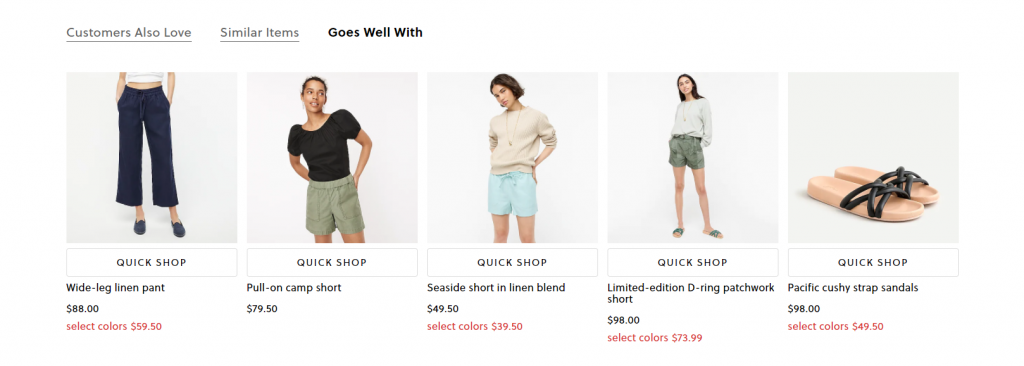Viewport: 1024px width, 366px height.
Task: Quick Shop the Wide-leg linen pant
Action: click(x=152, y=263)
